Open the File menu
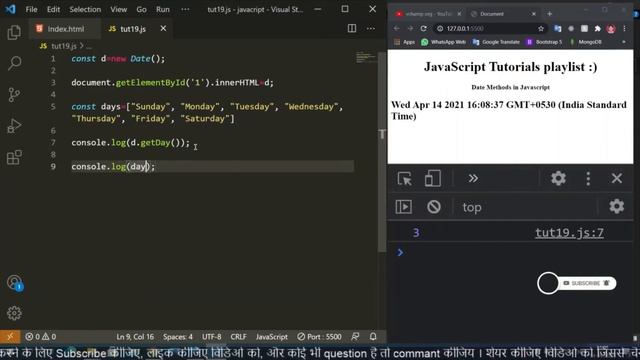640x360 pixels. point(31,9)
